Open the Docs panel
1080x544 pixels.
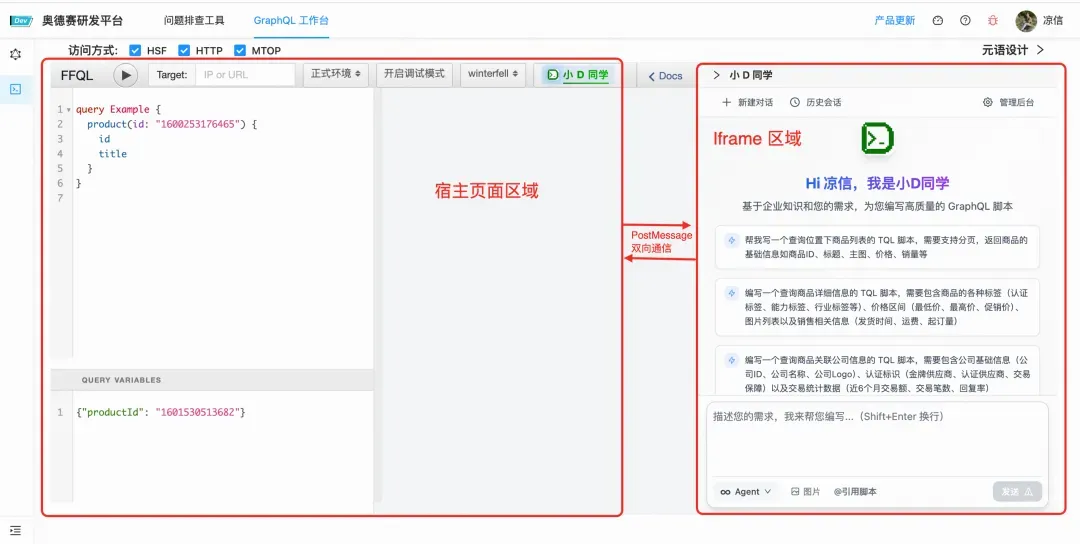665,76
